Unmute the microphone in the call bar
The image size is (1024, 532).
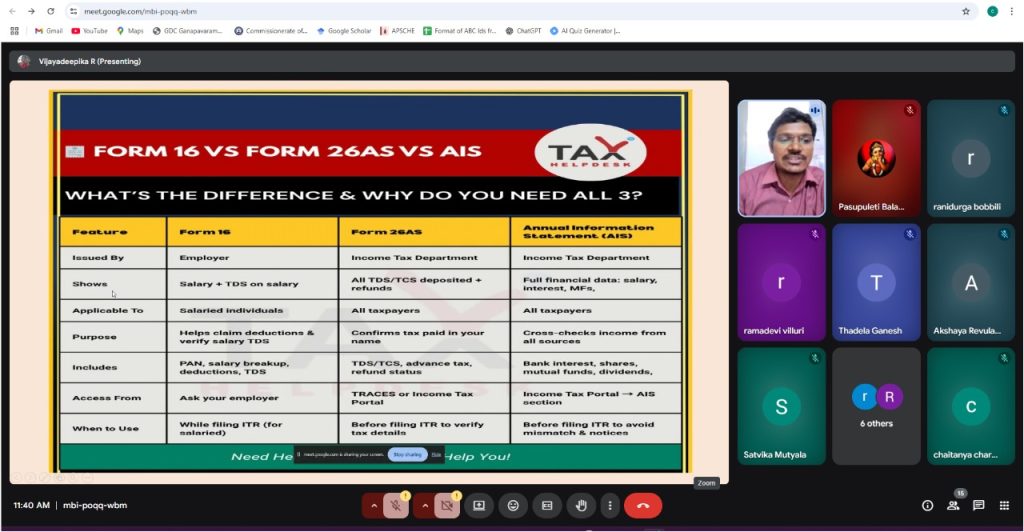click(x=396, y=506)
